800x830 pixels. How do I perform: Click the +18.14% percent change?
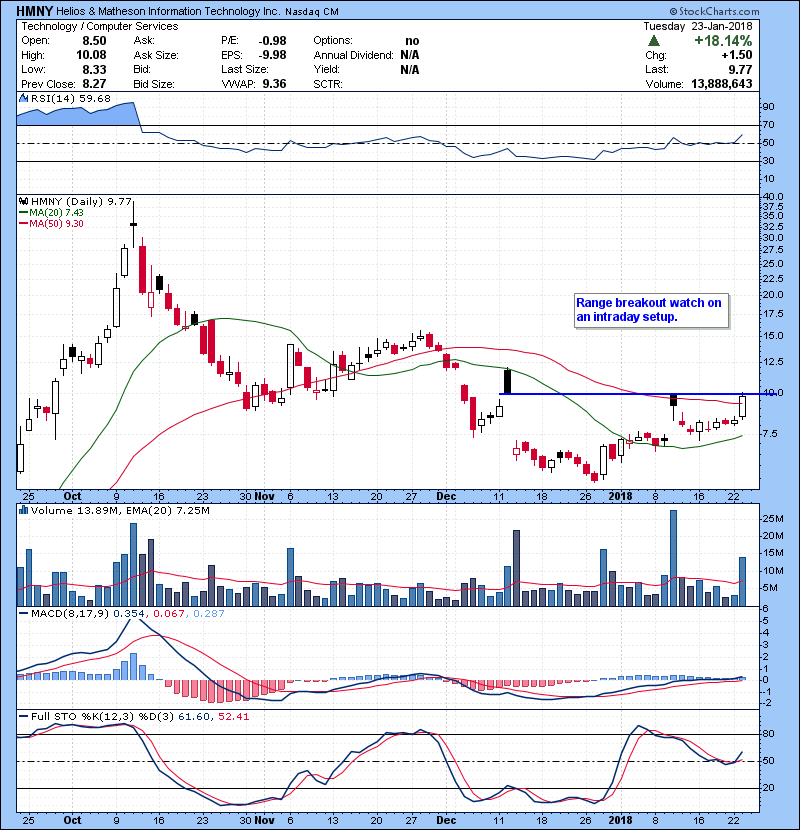pyautogui.click(x=723, y=40)
